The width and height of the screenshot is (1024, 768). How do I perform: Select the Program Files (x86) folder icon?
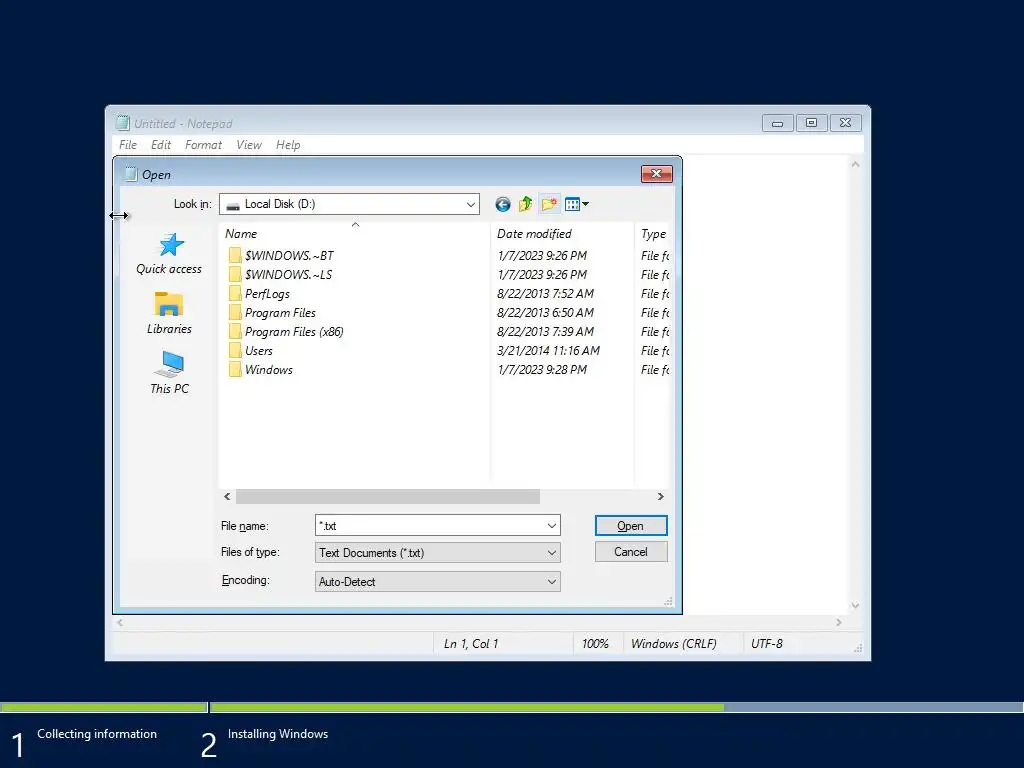point(235,331)
